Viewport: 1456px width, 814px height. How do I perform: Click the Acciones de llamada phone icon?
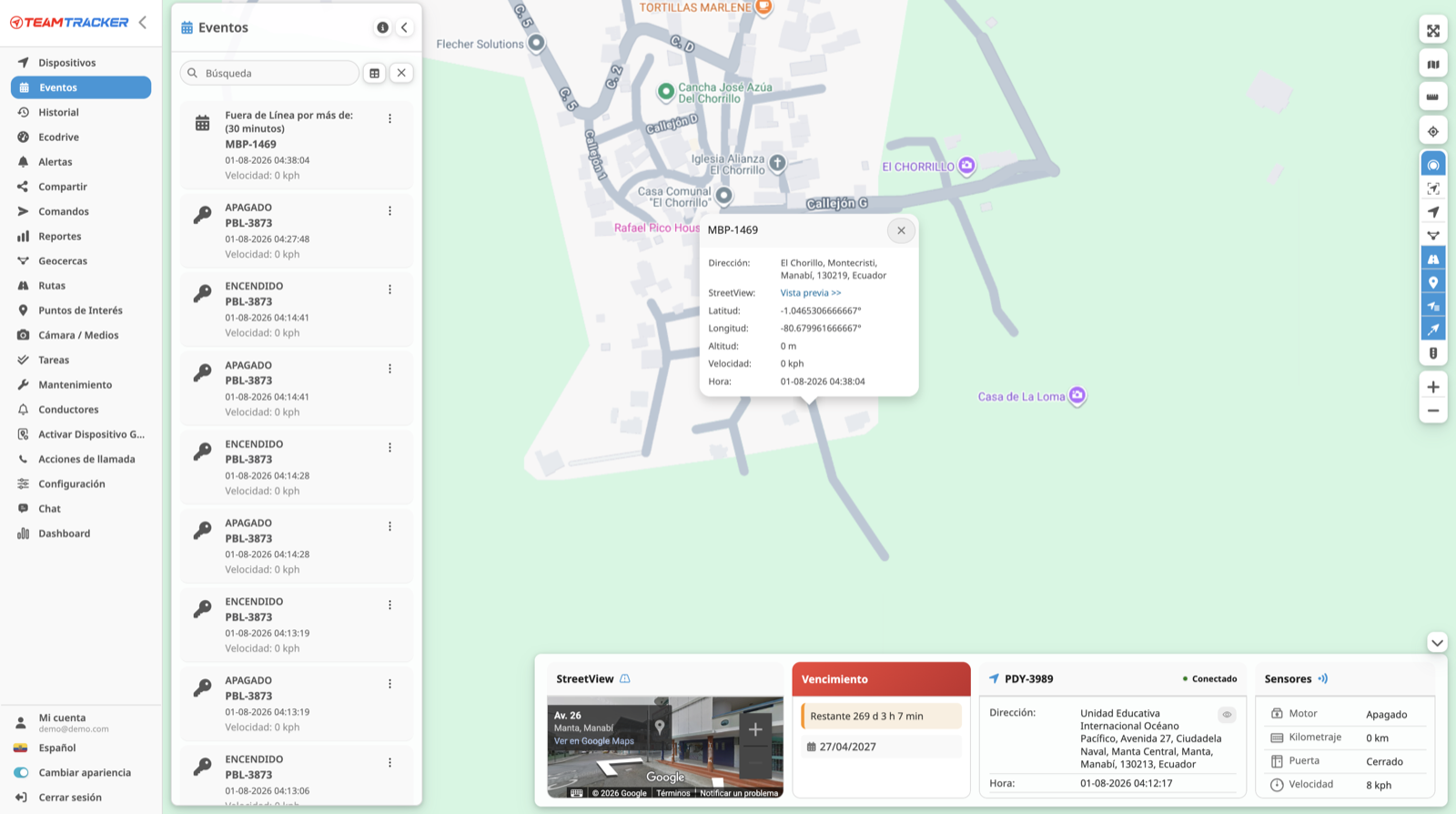click(x=23, y=459)
